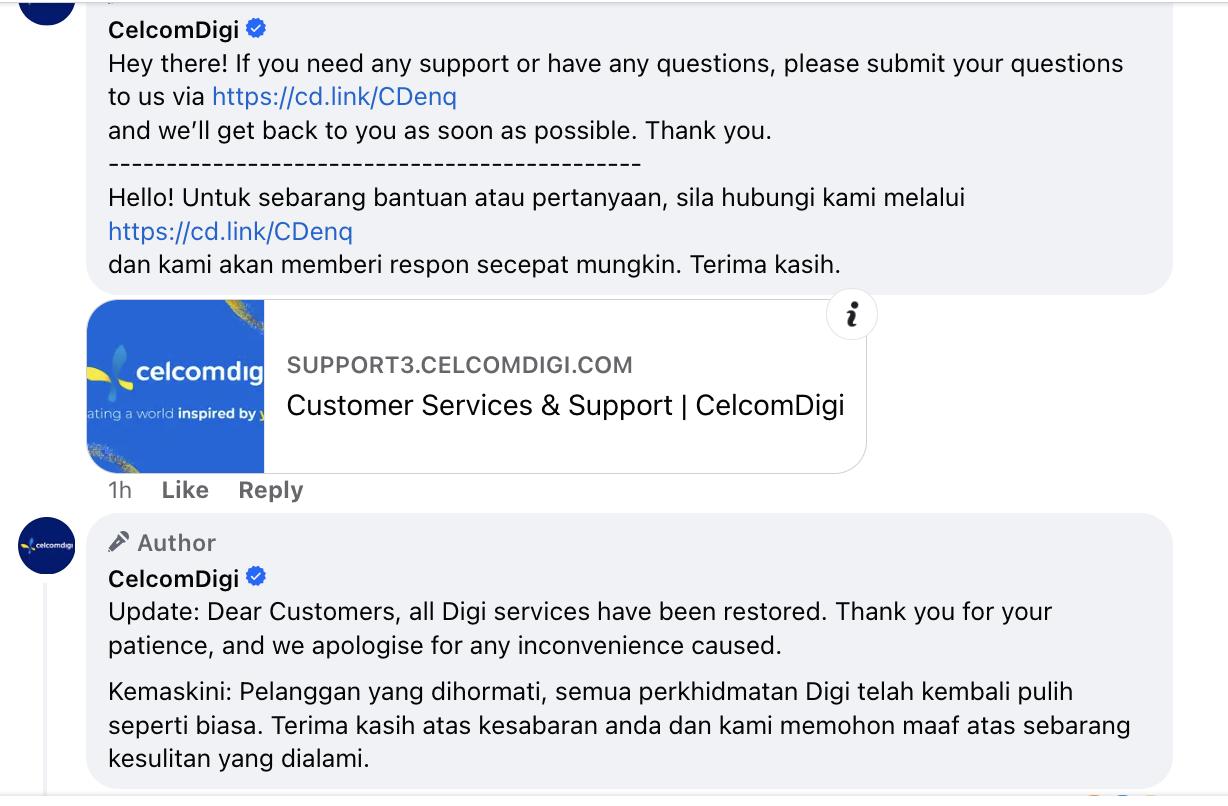This screenshot has height=806, width=1228.
Task: Open the CelcomDigi profile name in the Author reply
Action: coord(173,578)
